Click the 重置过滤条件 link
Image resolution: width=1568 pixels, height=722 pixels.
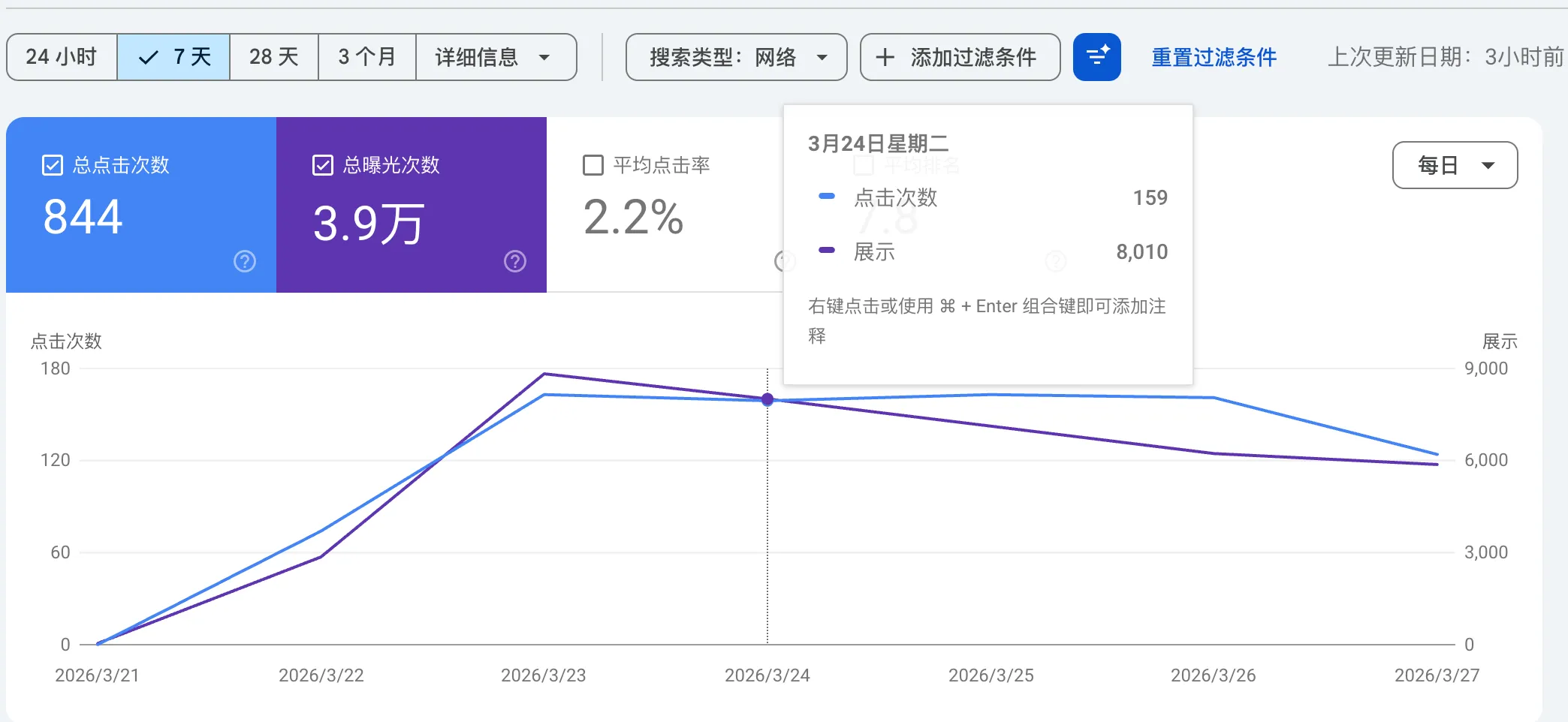click(x=1214, y=56)
